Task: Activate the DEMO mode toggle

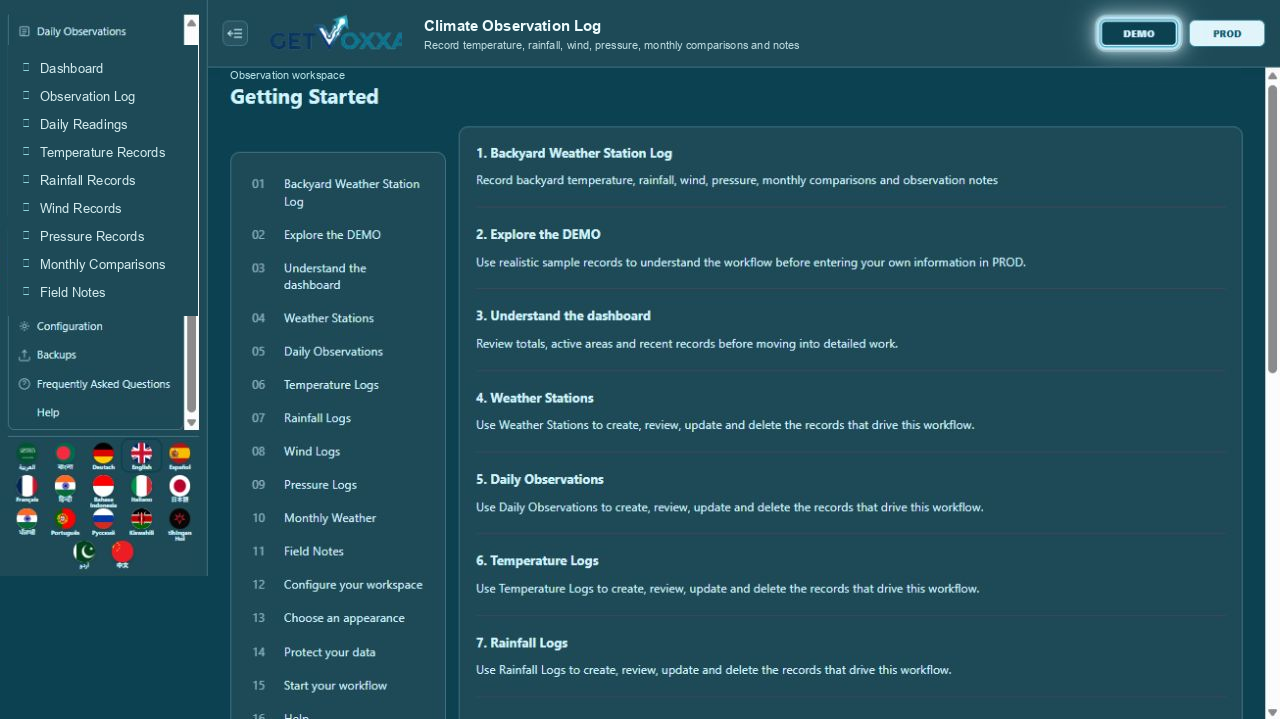Action: pos(1139,33)
